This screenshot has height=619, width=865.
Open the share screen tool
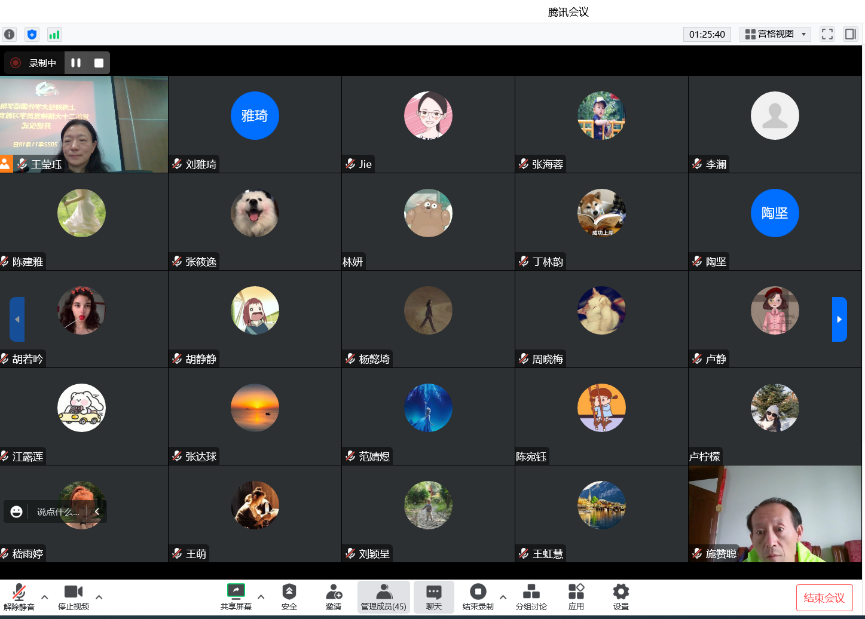[236, 593]
